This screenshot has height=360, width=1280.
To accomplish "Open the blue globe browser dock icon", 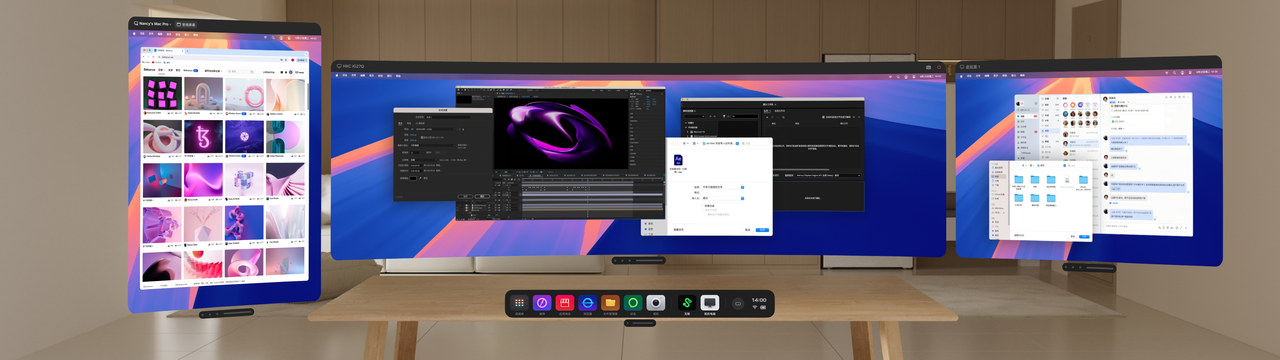I will tap(587, 302).
